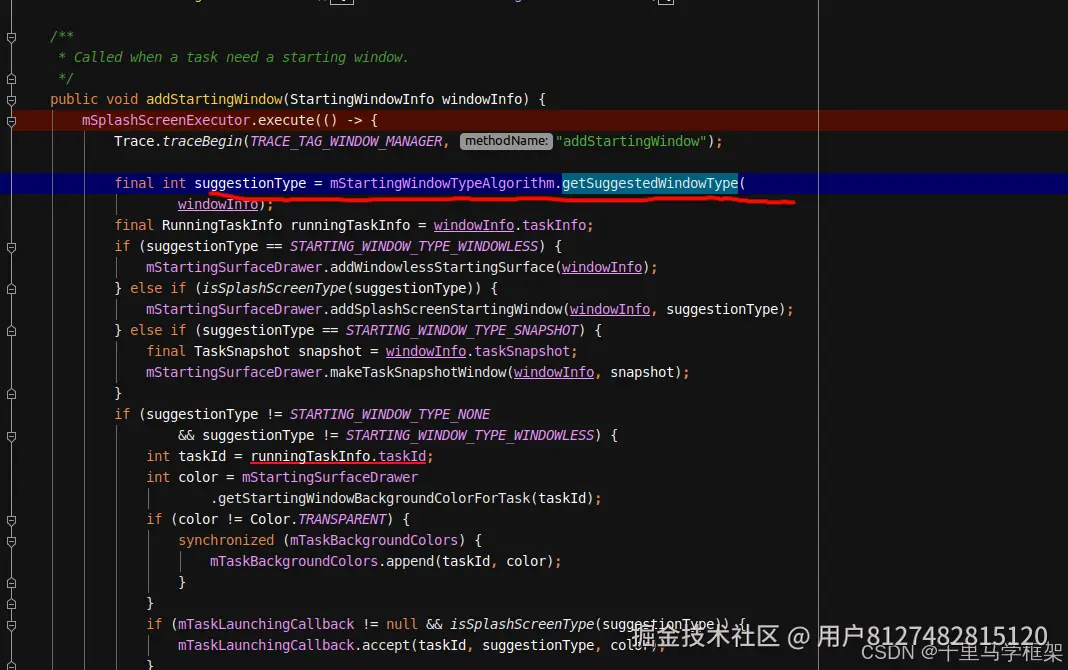
Task: Collapse the Javadoc comment at the '/**' fold marker
Action: click(x=12, y=37)
